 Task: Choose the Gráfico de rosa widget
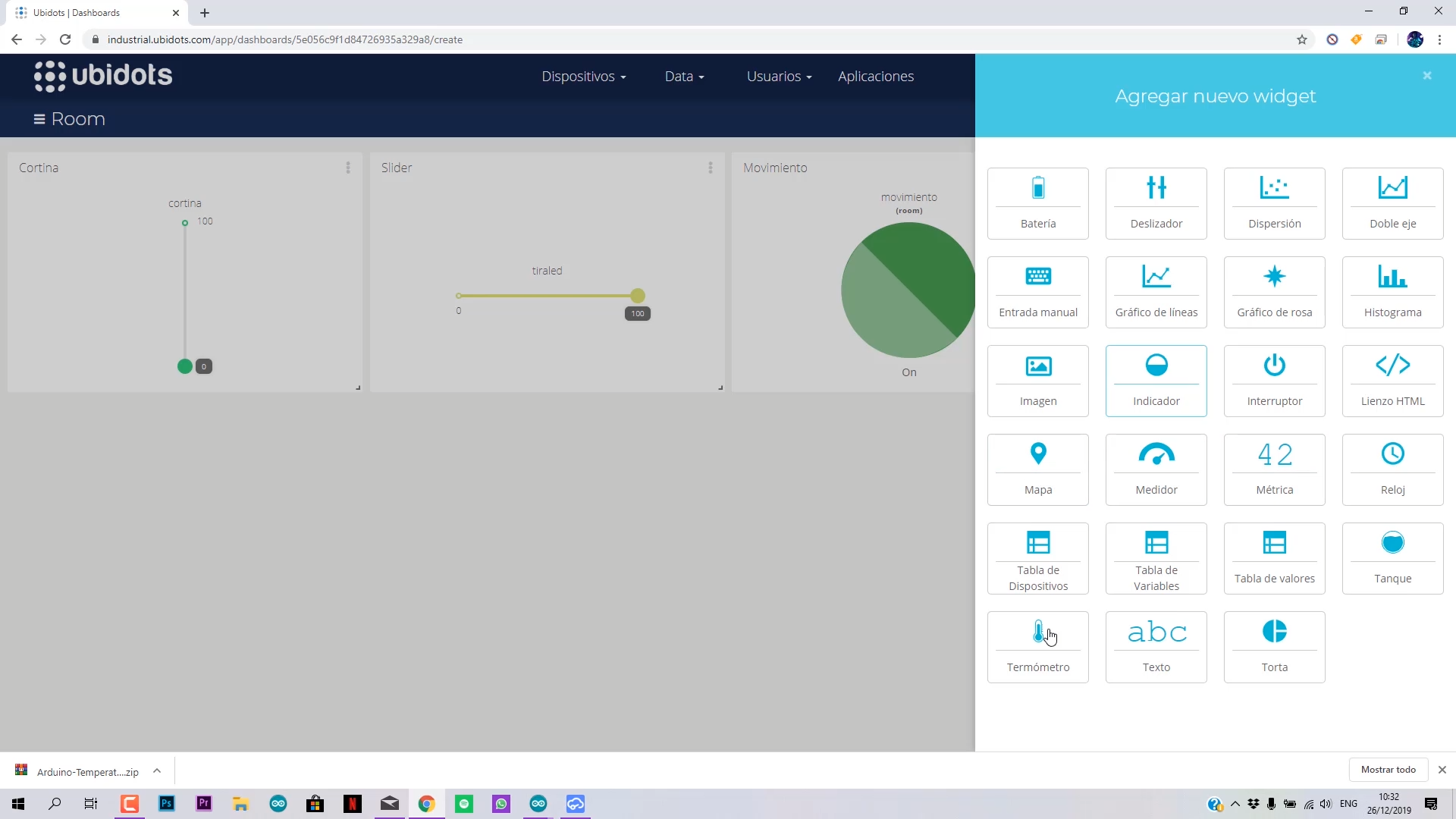[x=1274, y=292]
